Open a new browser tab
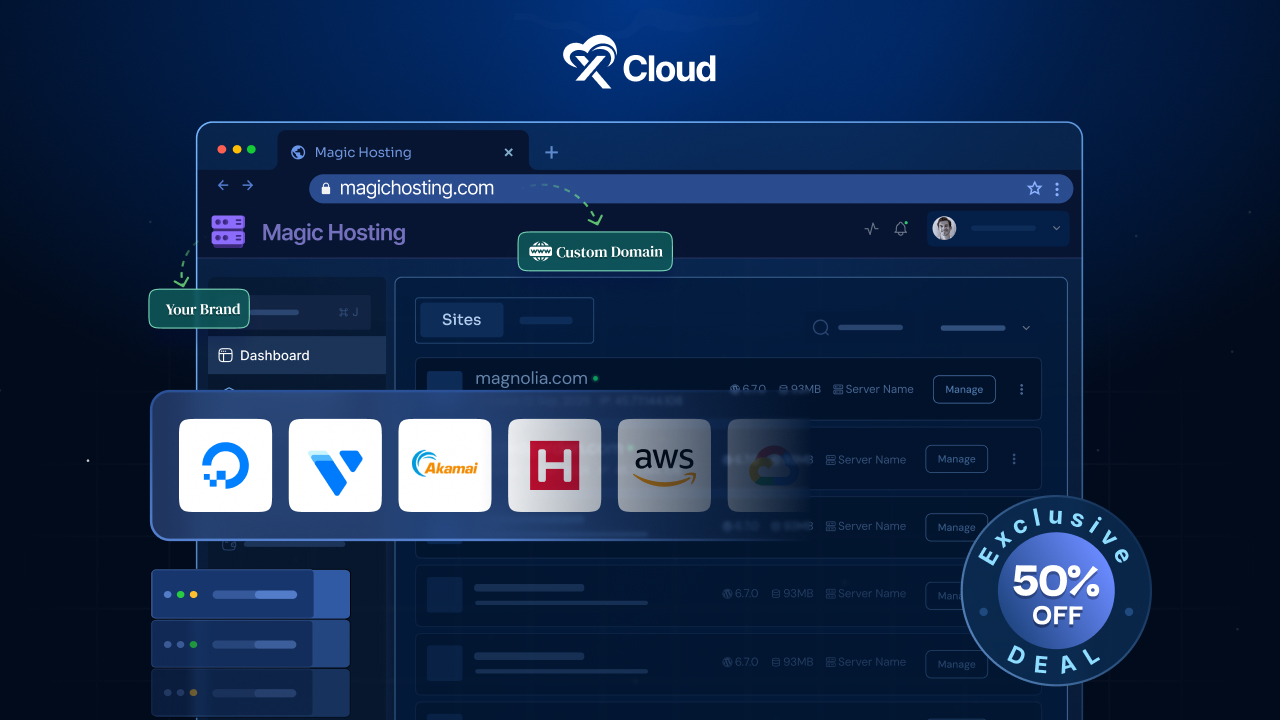 tap(551, 152)
